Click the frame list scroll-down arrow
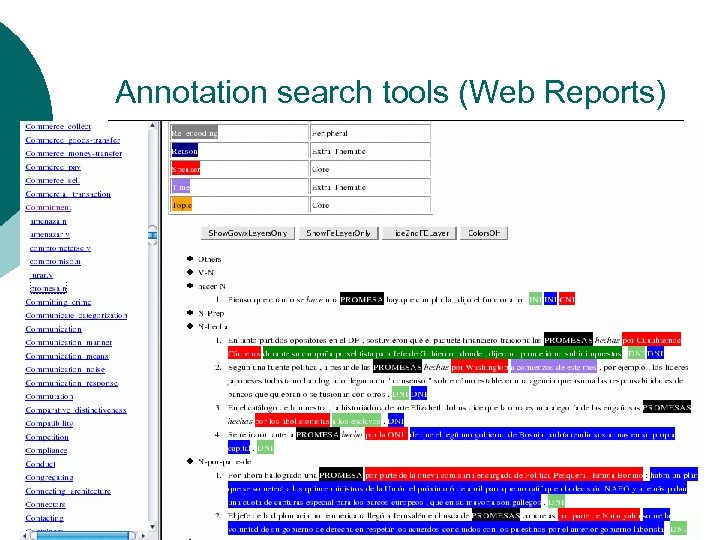Screen dimensions: 720x540 pos(152,527)
